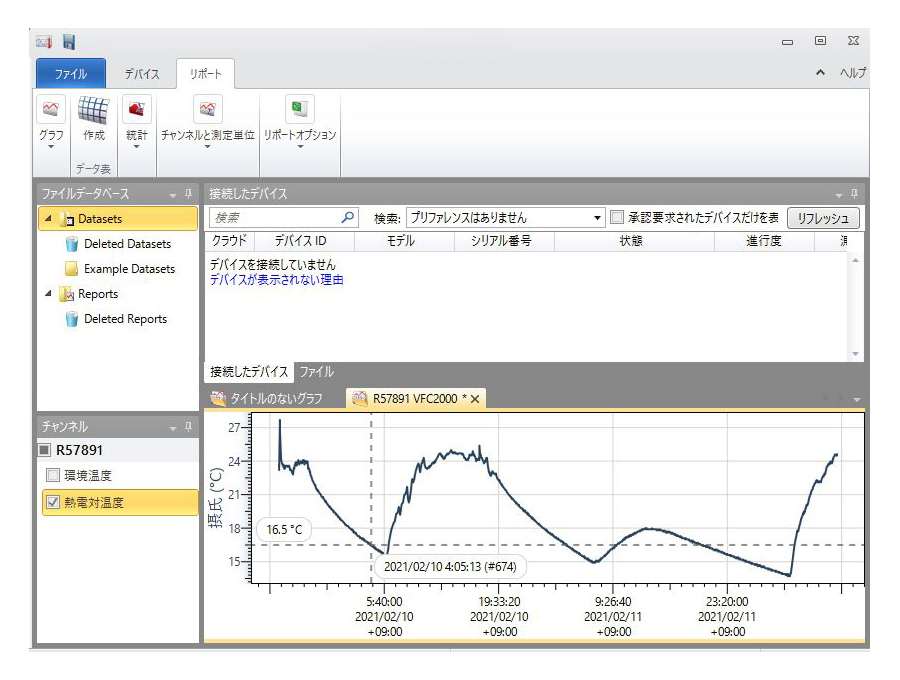Click the 作成 data table icon
The image size is (900, 680).
click(x=93, y=110)
